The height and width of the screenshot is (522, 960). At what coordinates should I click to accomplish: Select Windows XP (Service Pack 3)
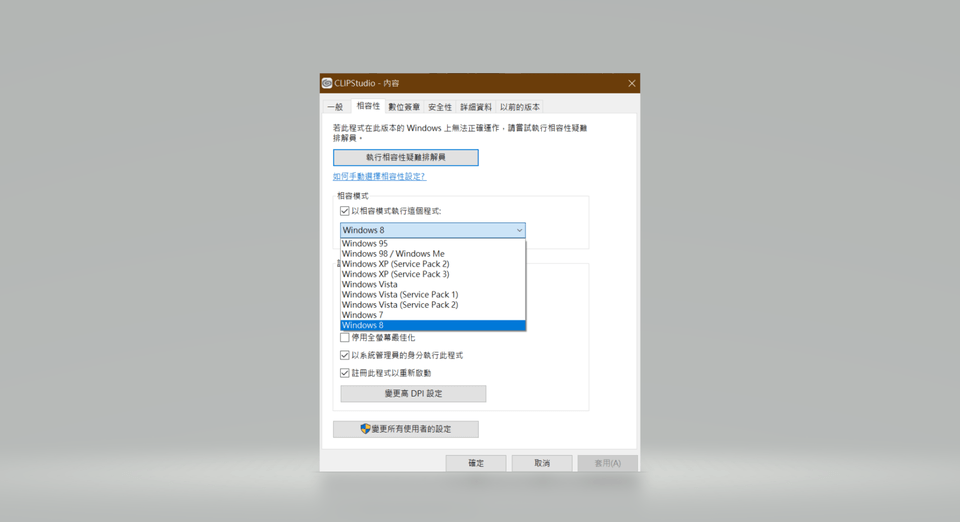pos(433,274)
